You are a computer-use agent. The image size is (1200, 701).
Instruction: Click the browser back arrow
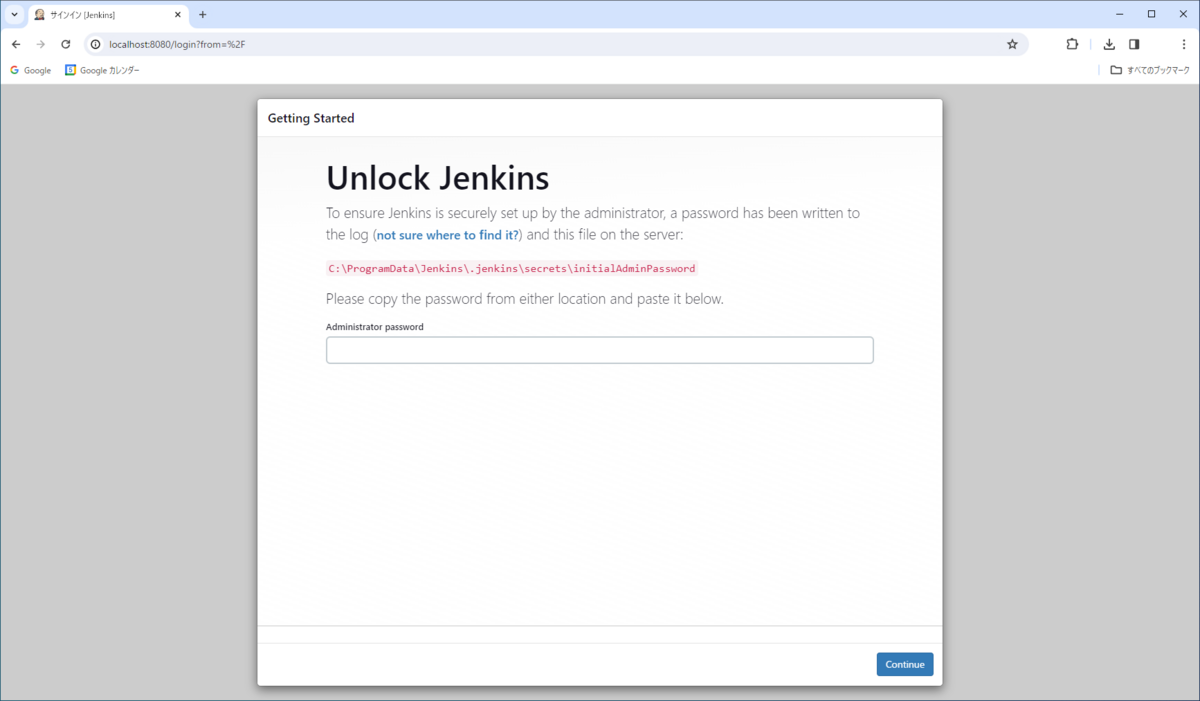point(16,44)
